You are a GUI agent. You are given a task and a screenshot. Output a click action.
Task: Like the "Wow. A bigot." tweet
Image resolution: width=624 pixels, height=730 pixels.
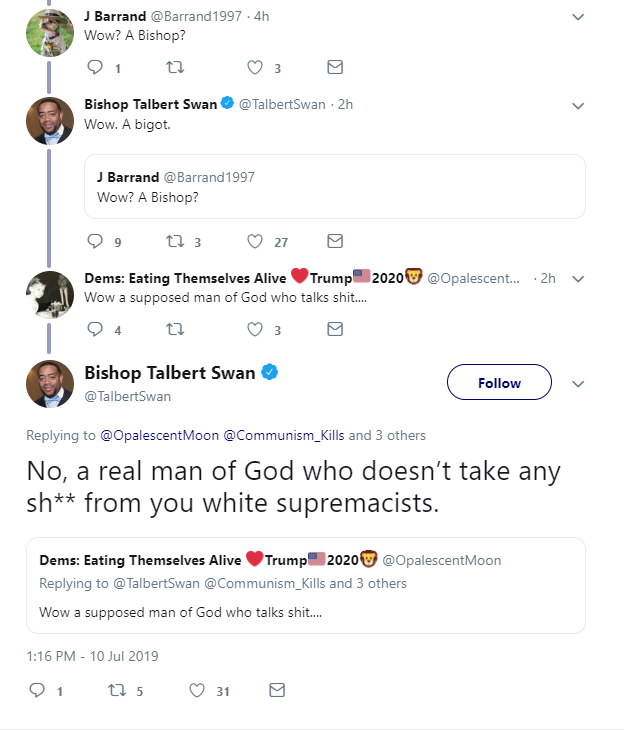click(x=255, y=241)
